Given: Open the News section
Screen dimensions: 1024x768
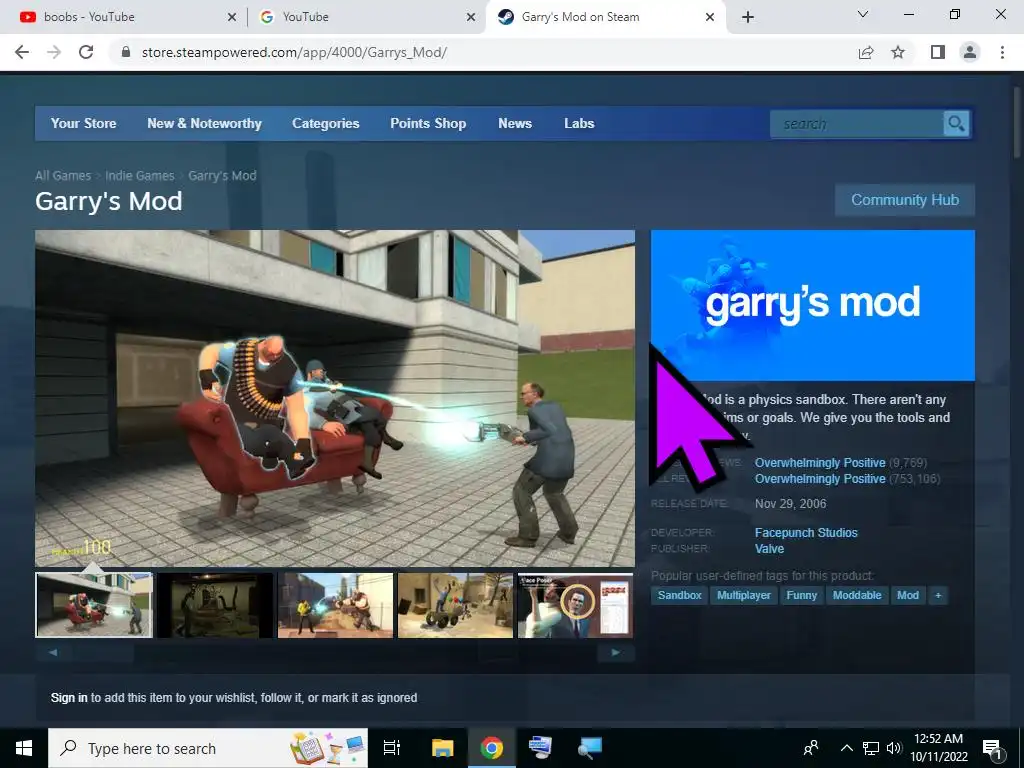Looking at the screenshot, I should 515,123.
